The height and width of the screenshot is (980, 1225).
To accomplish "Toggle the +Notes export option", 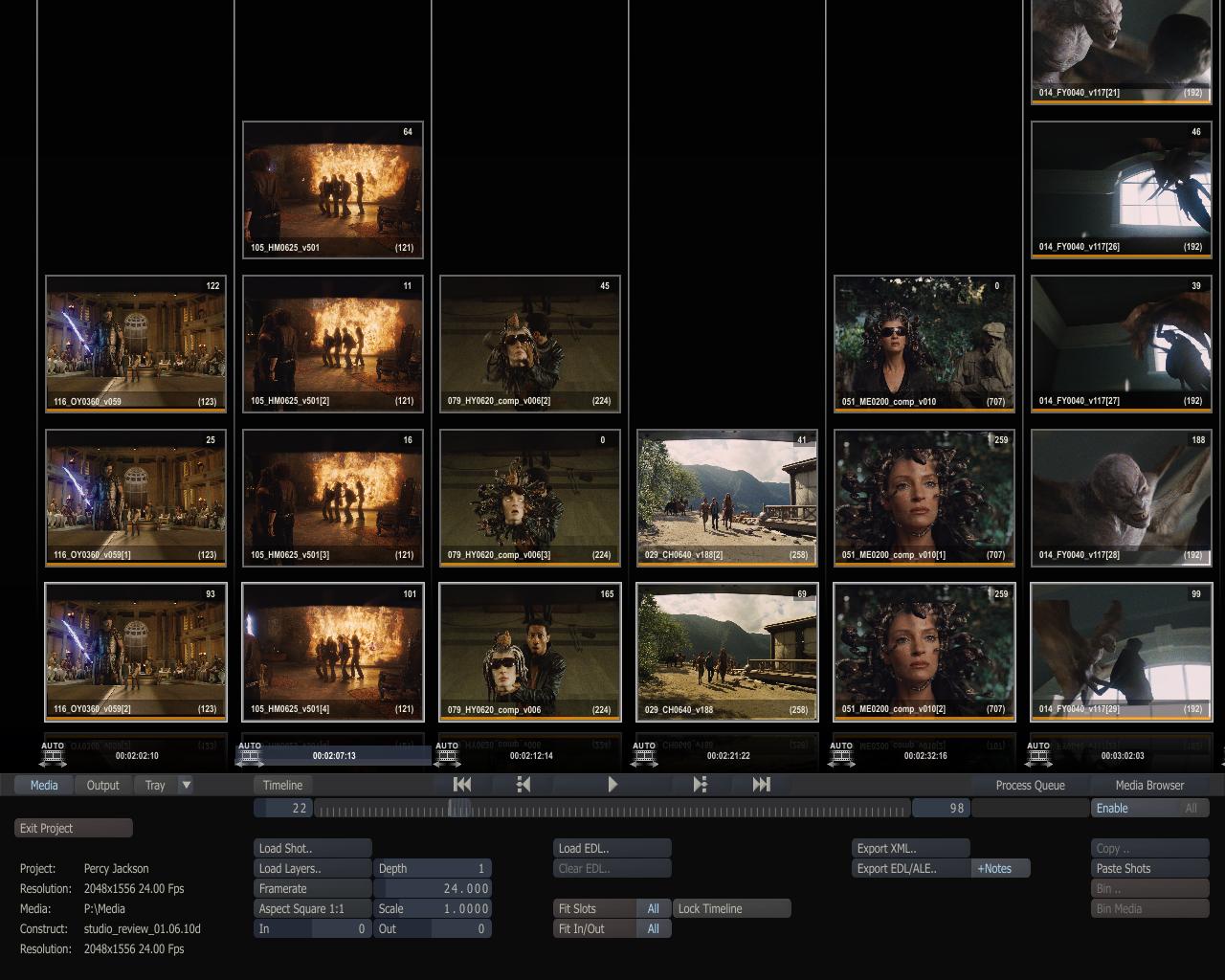I will 1000,869.
